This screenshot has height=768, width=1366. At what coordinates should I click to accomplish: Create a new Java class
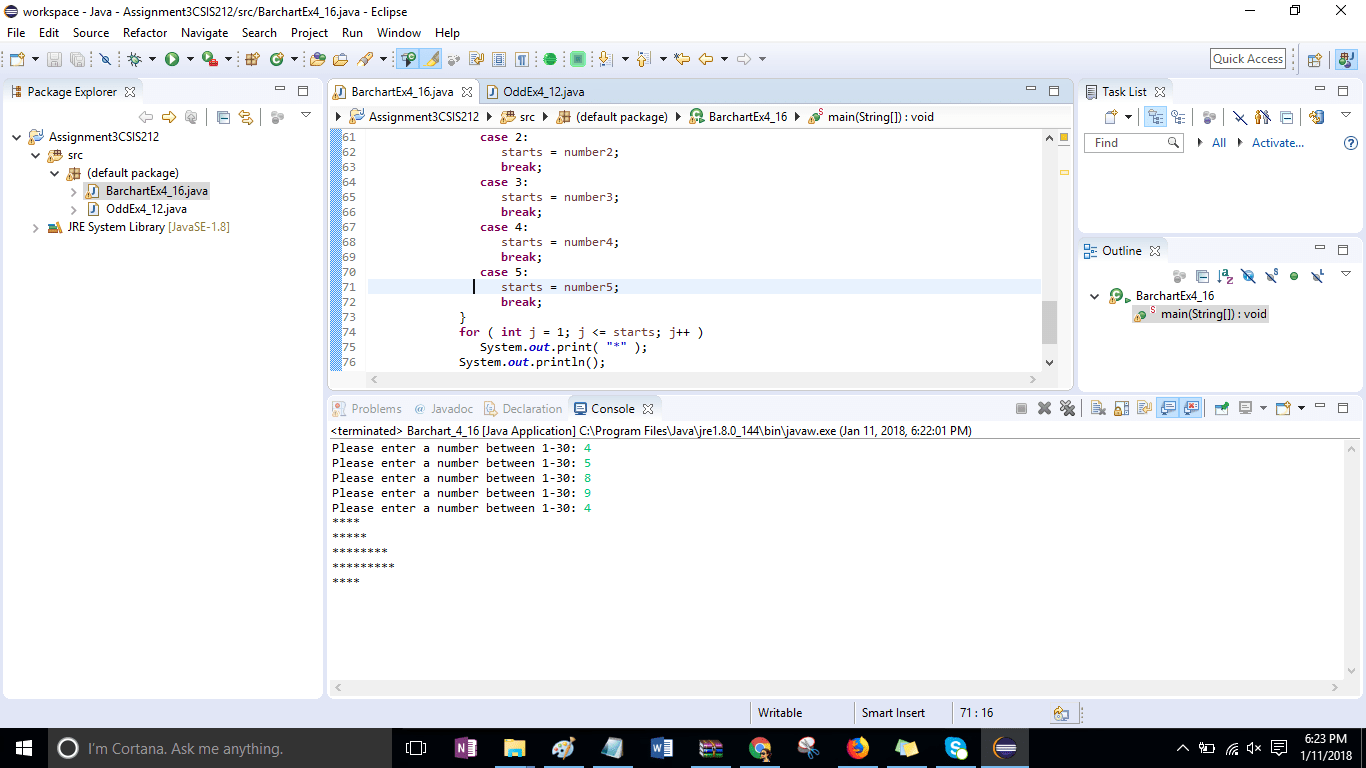point(276,58)
